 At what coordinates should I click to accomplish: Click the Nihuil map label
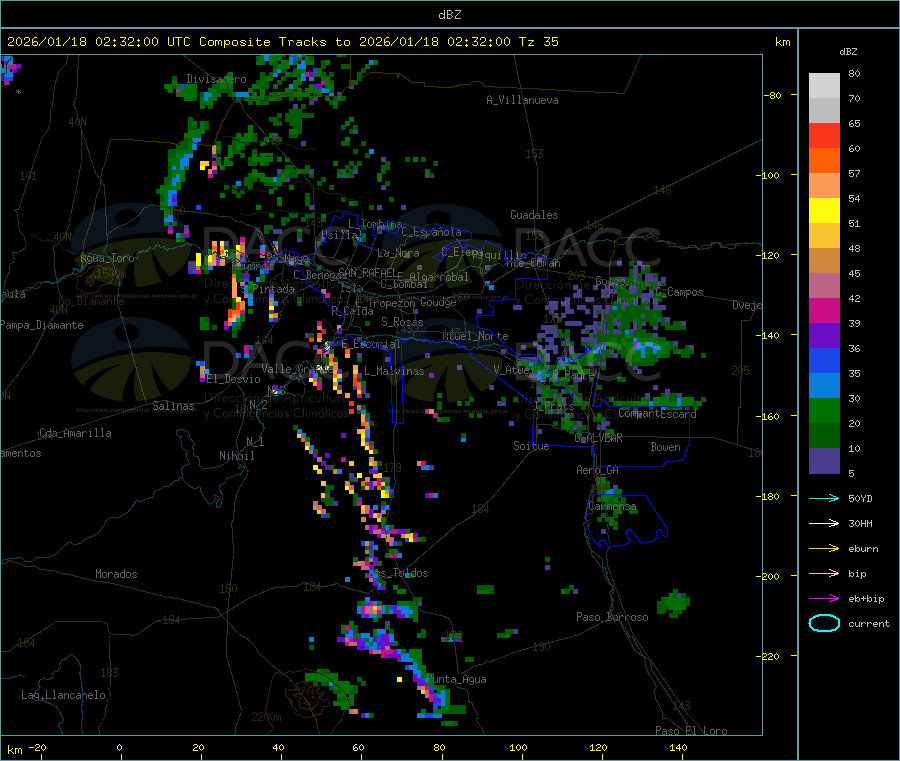(x=236, y=456)
